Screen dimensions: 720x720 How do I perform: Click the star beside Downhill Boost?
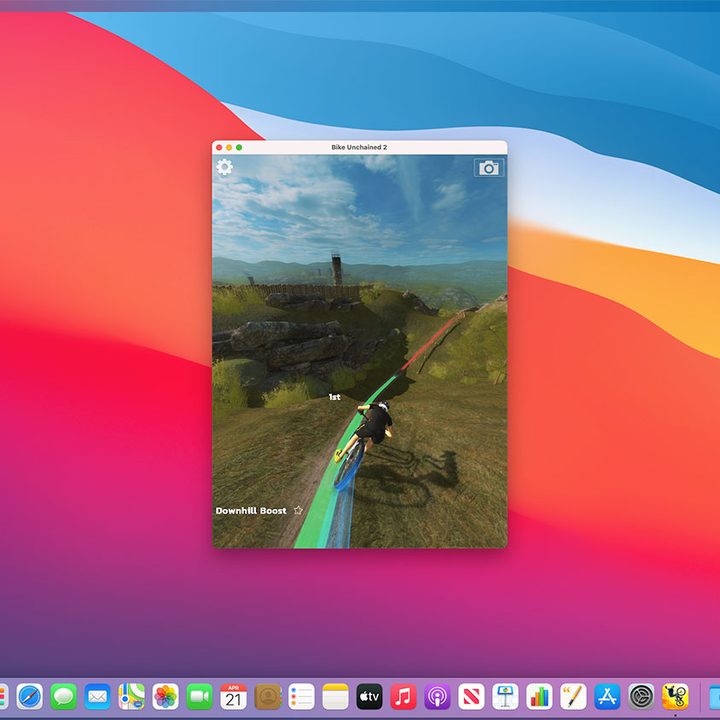[298, 510]
